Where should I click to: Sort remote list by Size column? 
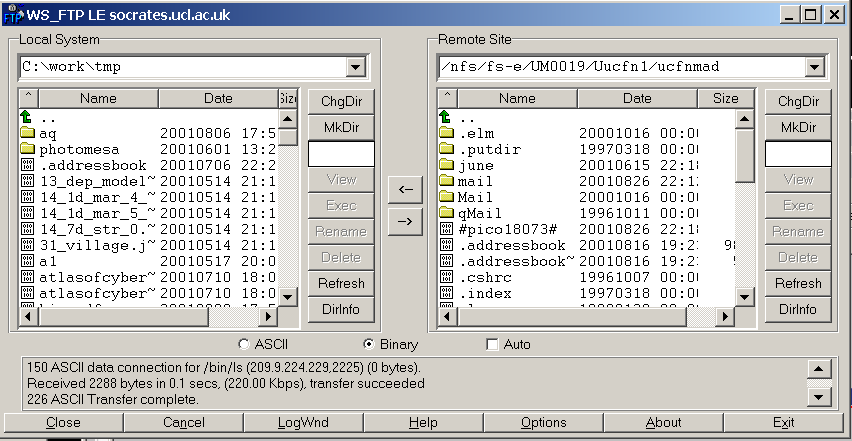pyautogui.click(x=725, y=98)
